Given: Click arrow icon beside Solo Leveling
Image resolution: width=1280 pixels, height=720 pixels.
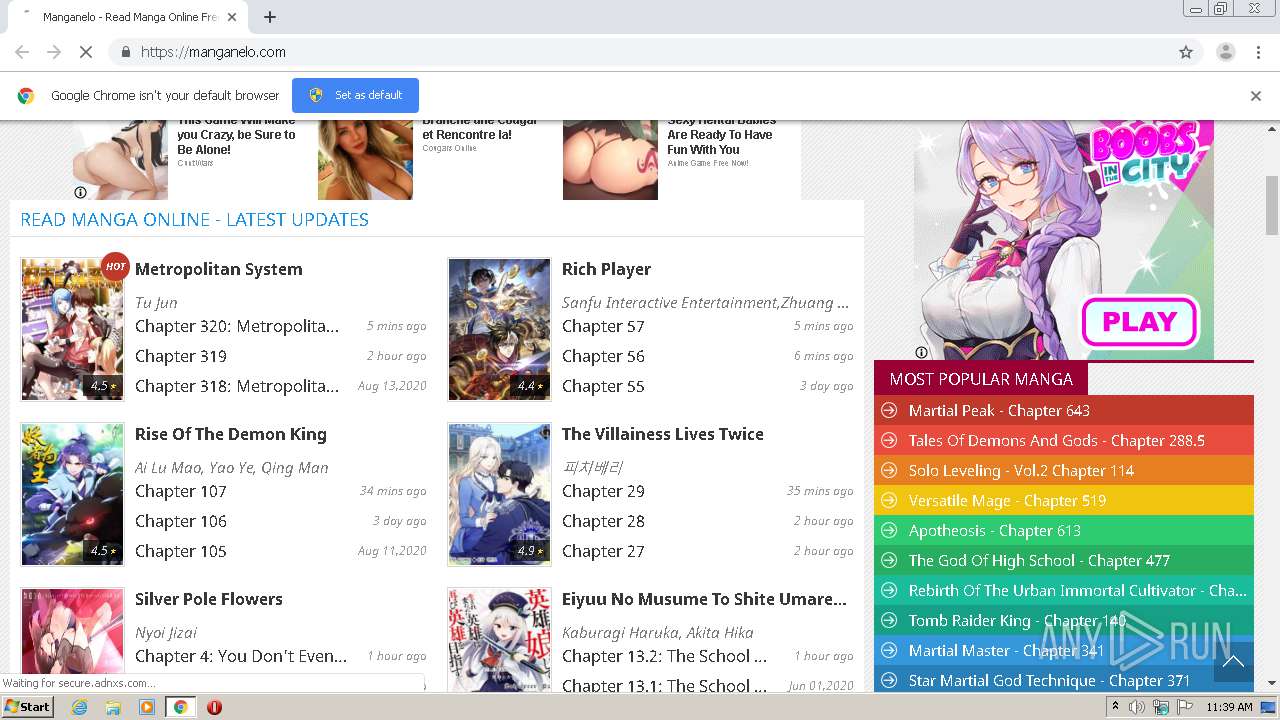Looking at the screenshot, I should 888,471.
